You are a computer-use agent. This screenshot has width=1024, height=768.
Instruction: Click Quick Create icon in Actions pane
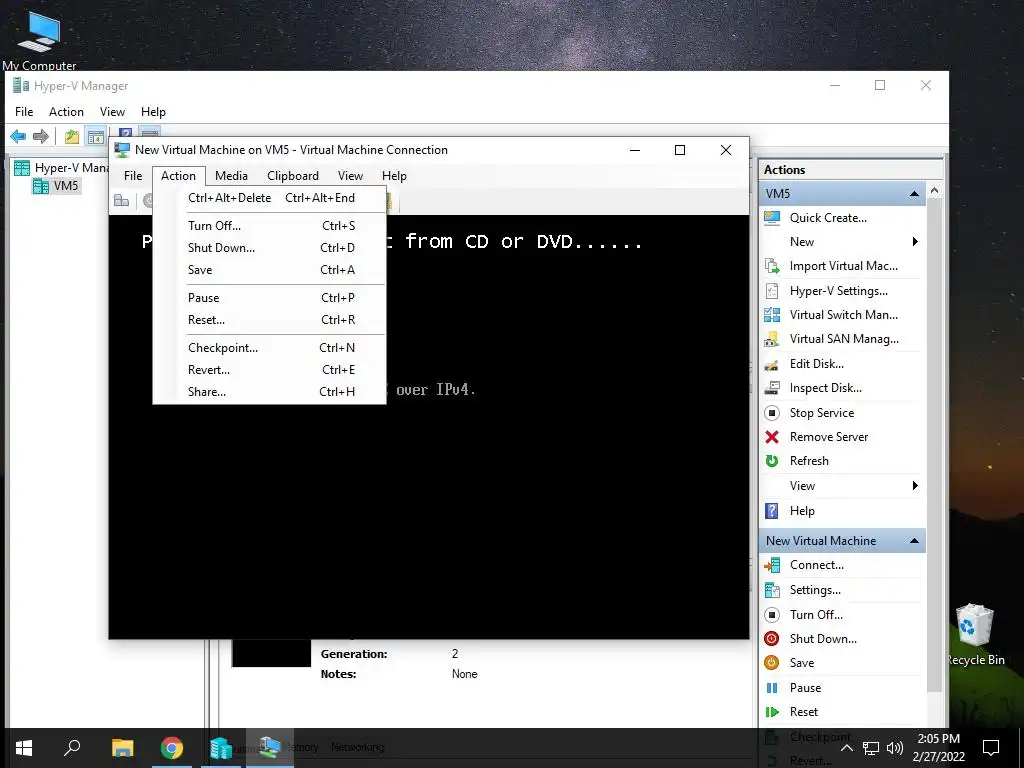[772, 217]
